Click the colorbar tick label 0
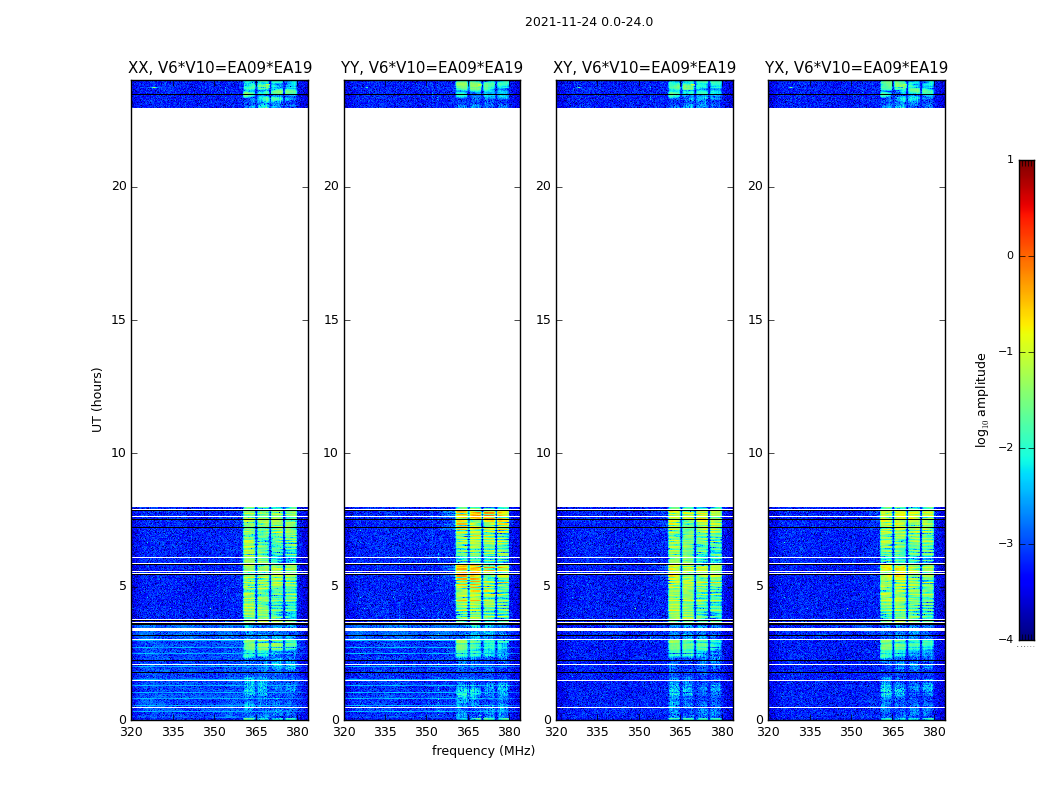 click(x=1009, y=256)
